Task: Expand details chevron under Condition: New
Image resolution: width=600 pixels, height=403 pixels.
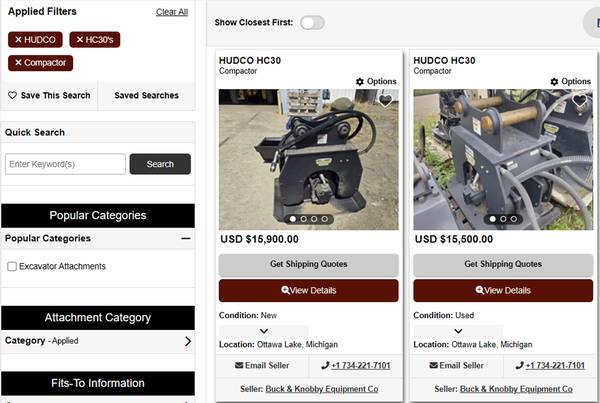Action: coord(264,331)
